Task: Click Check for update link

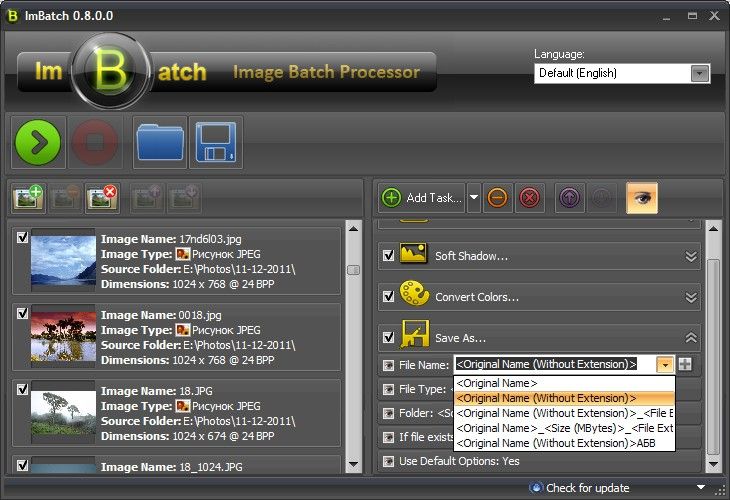Action: coord(586,488)
